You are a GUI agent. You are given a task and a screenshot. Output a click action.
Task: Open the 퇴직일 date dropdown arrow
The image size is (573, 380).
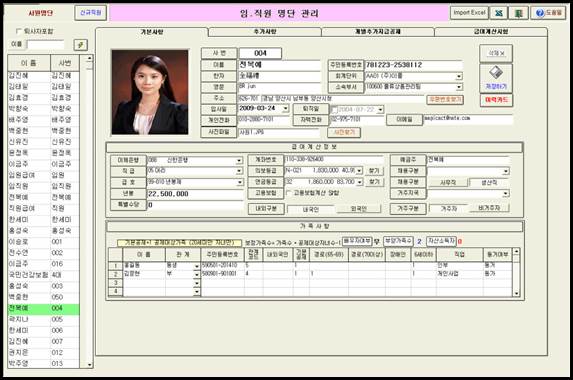point(380,110)
